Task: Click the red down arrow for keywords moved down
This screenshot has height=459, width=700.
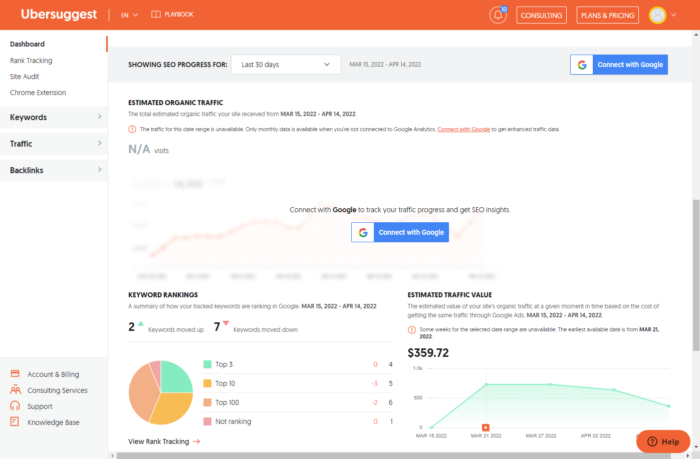Action: tap(226, 323)
